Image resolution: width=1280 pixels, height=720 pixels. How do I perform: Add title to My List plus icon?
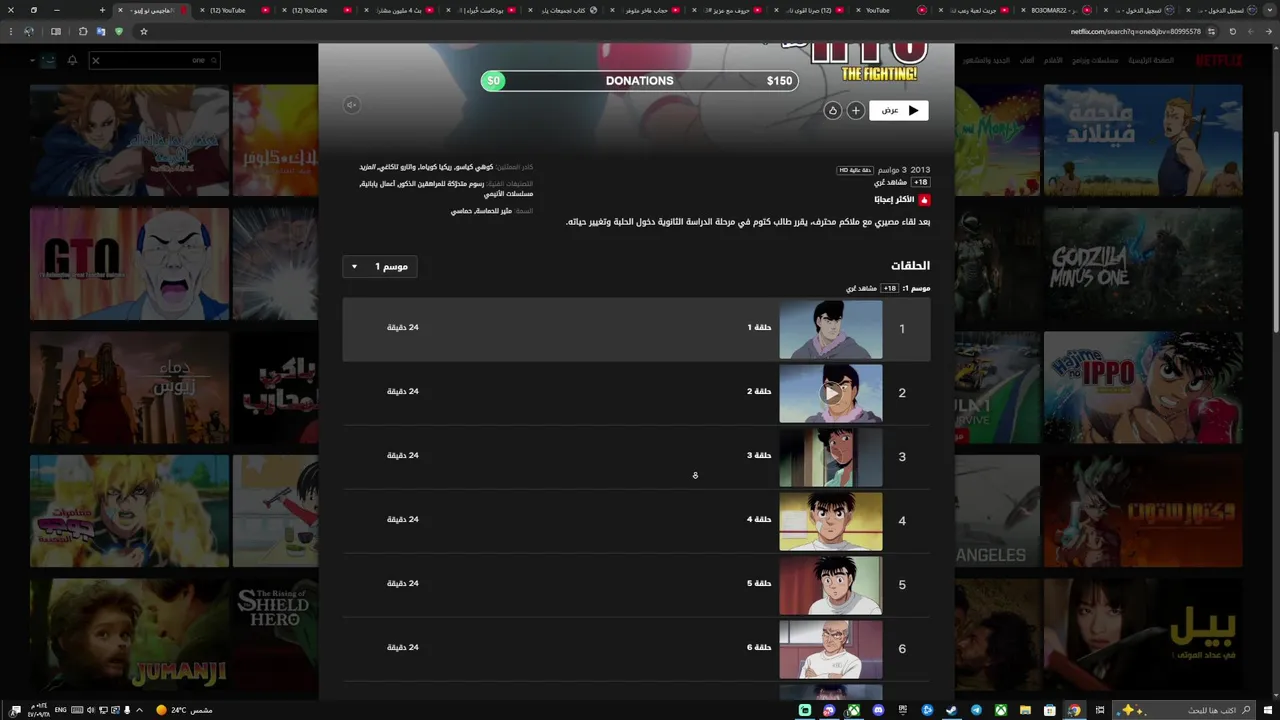[856, 110]
